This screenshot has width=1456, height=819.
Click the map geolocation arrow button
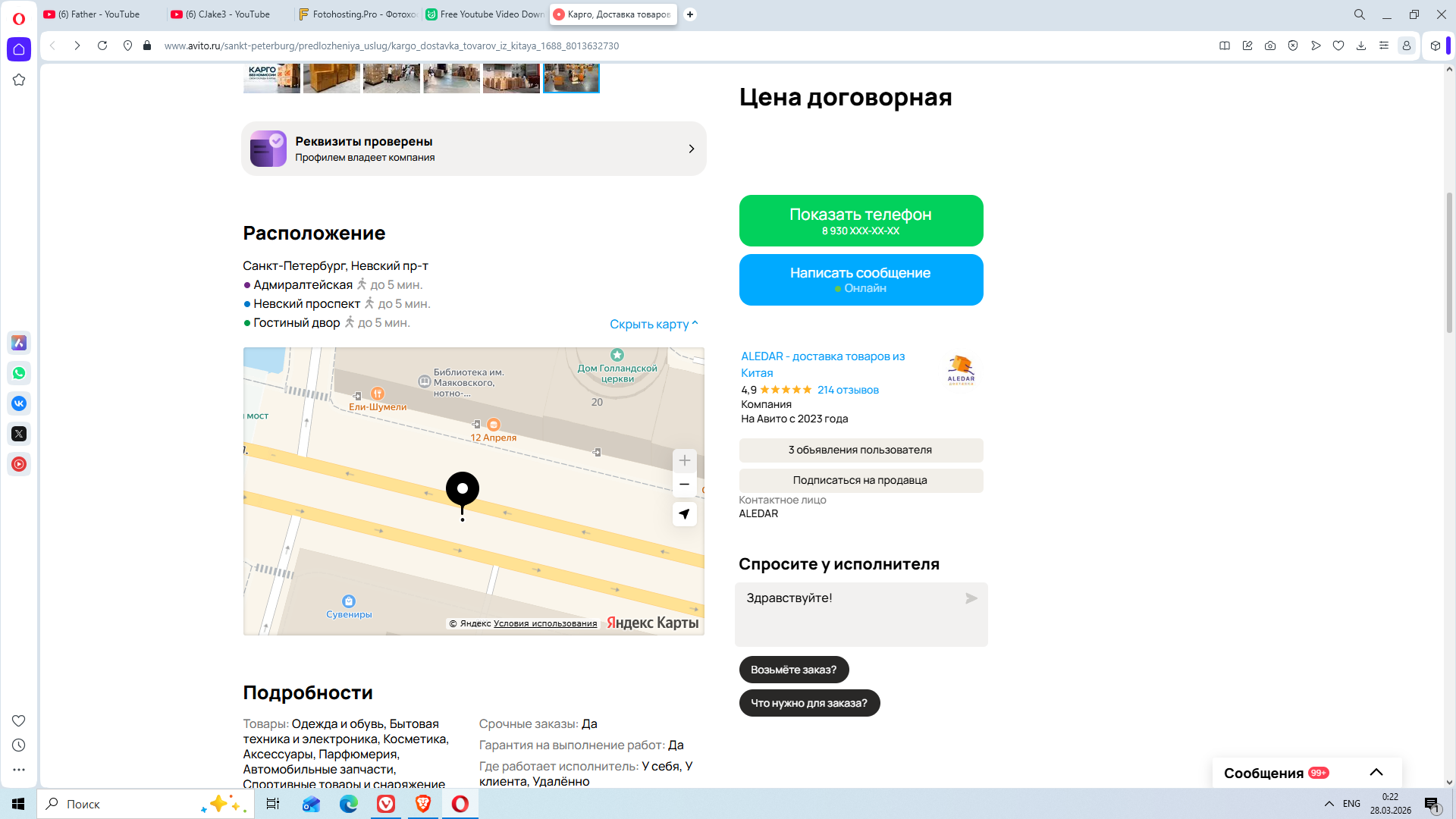coord(684,514)
